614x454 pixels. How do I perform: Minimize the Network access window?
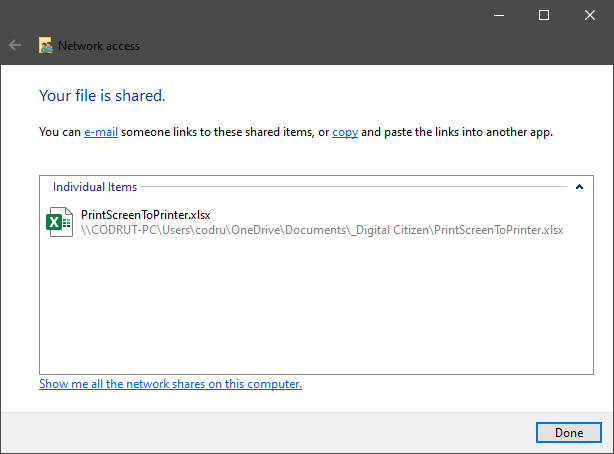[x=499, y=15]
